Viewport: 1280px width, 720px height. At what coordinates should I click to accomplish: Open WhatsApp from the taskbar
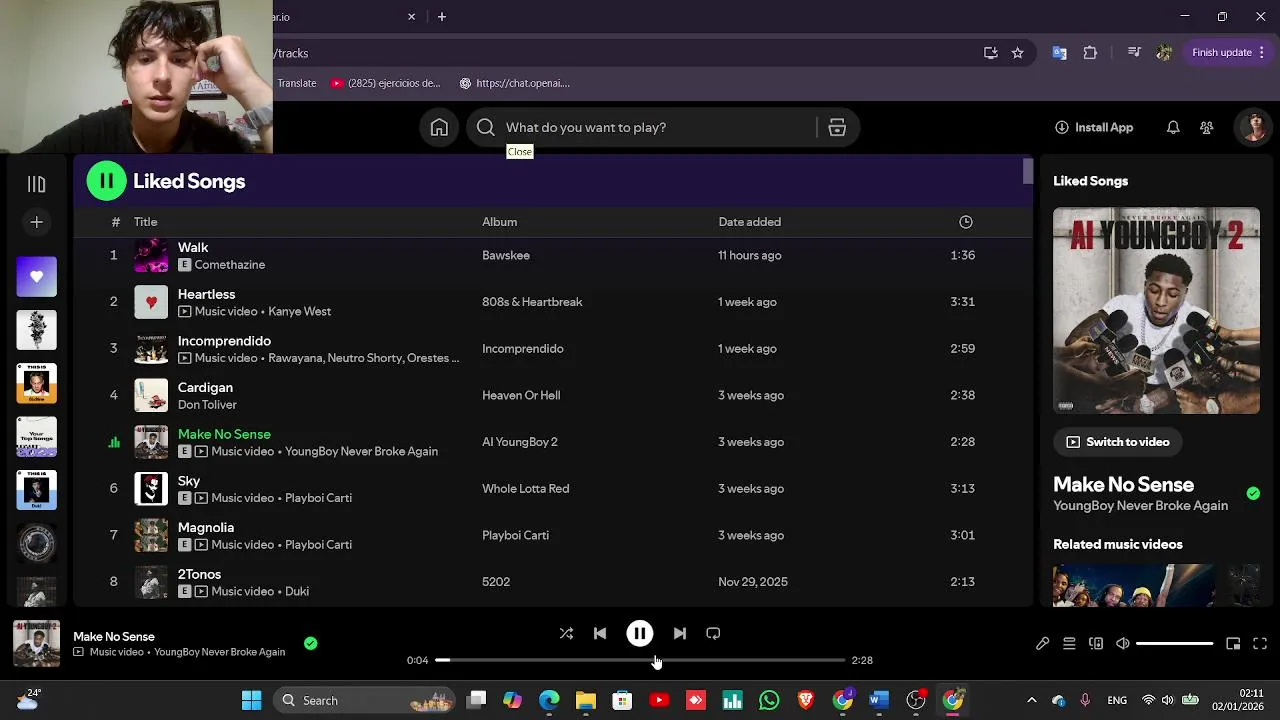click(x=768, y=700)
